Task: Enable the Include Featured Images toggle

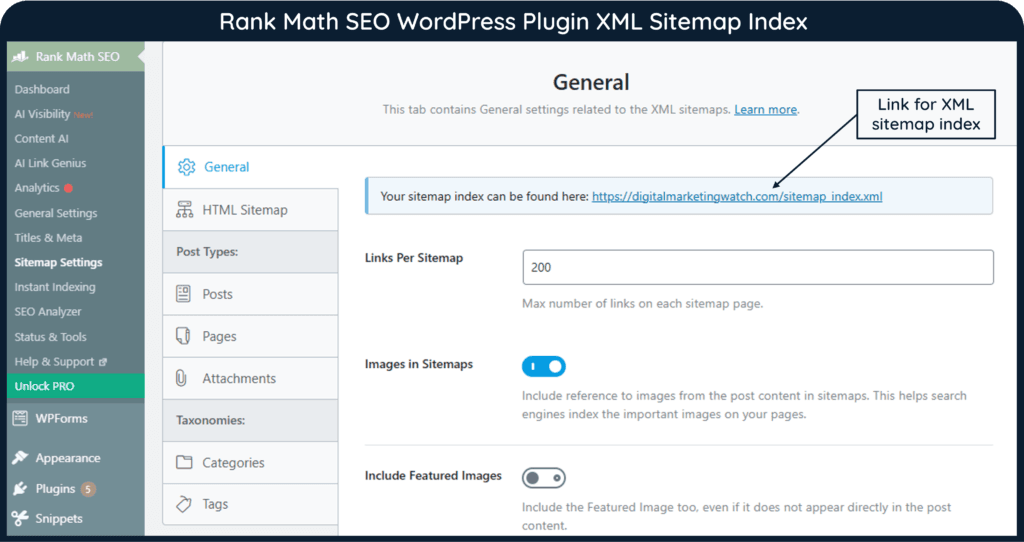Action: [x=543, y=478]
